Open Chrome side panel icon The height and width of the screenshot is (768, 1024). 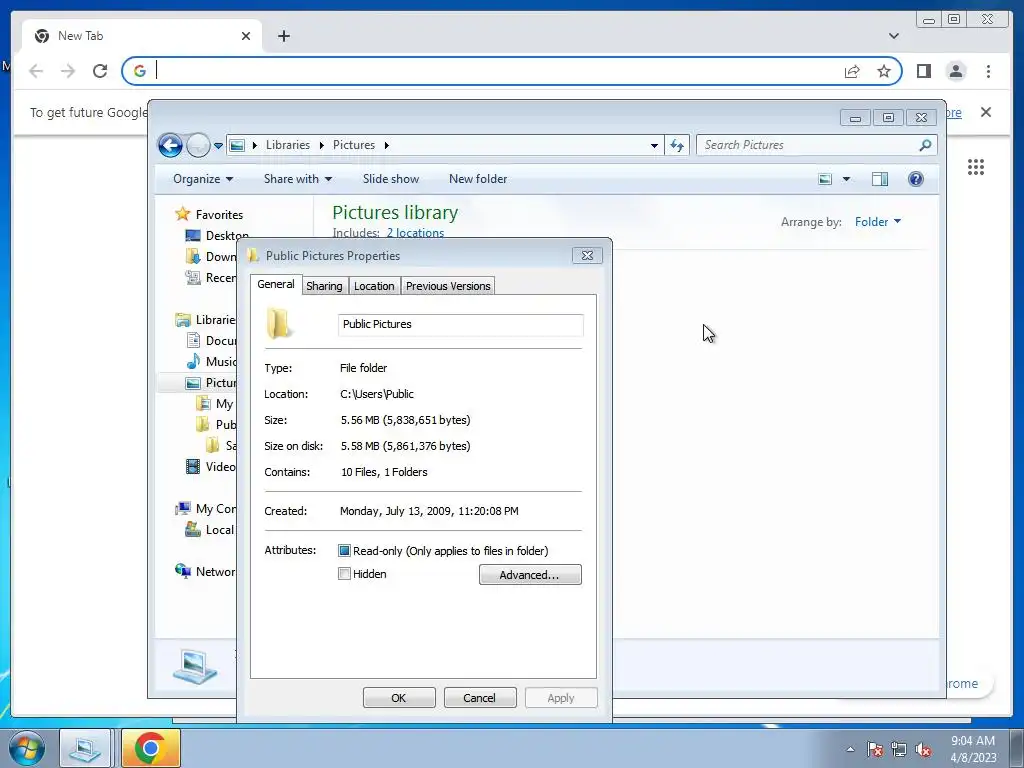tap(923, 71)
